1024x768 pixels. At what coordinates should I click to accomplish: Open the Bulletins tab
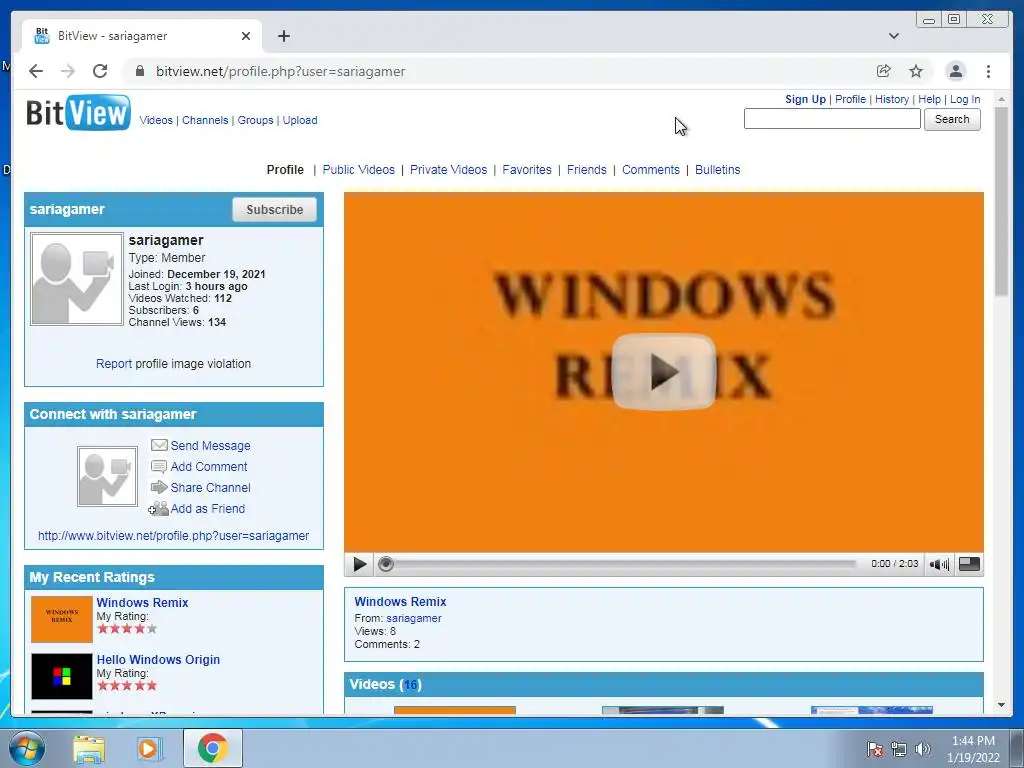(718, 170)
